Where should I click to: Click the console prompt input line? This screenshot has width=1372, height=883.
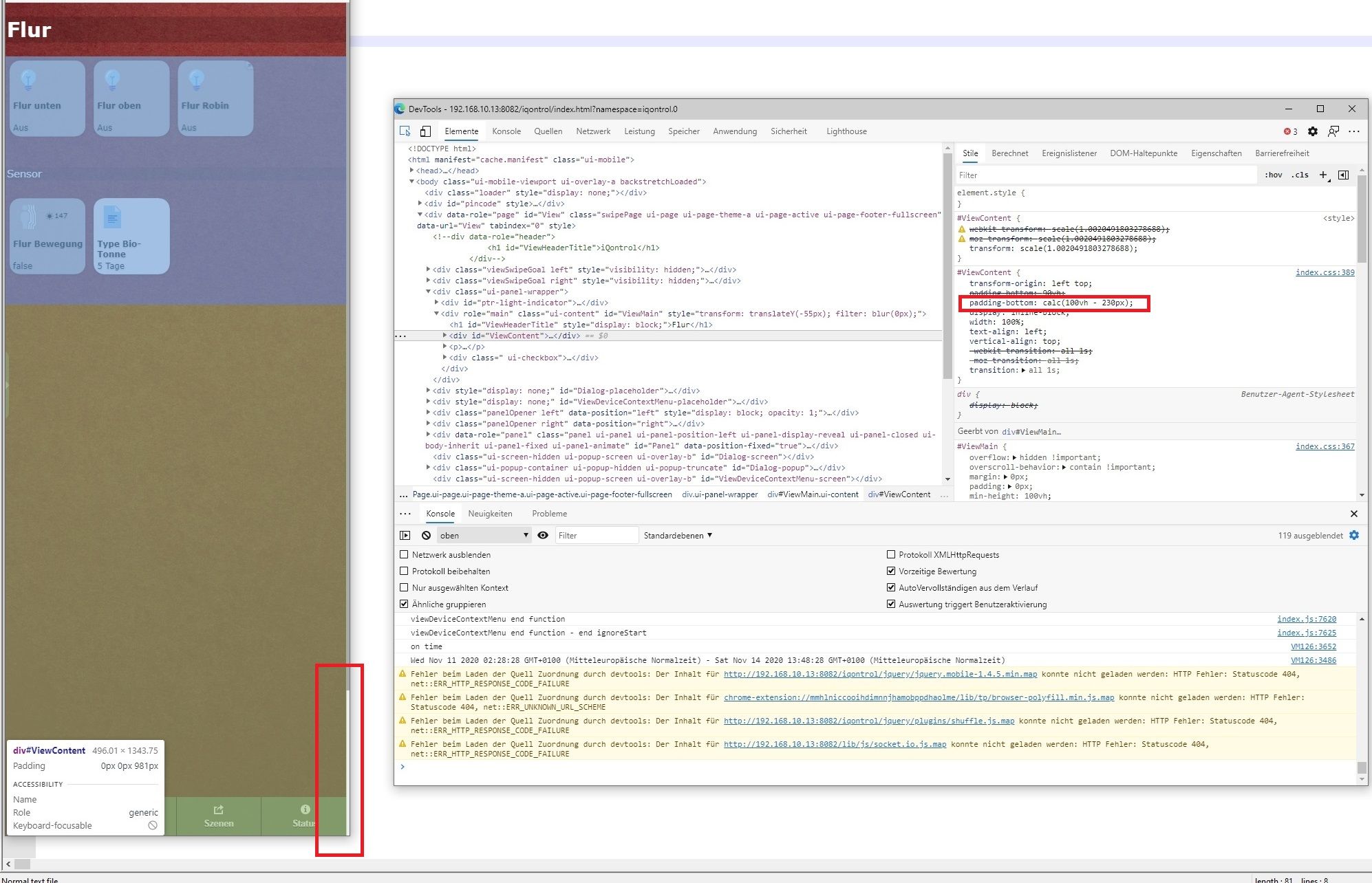click(874, 767)
